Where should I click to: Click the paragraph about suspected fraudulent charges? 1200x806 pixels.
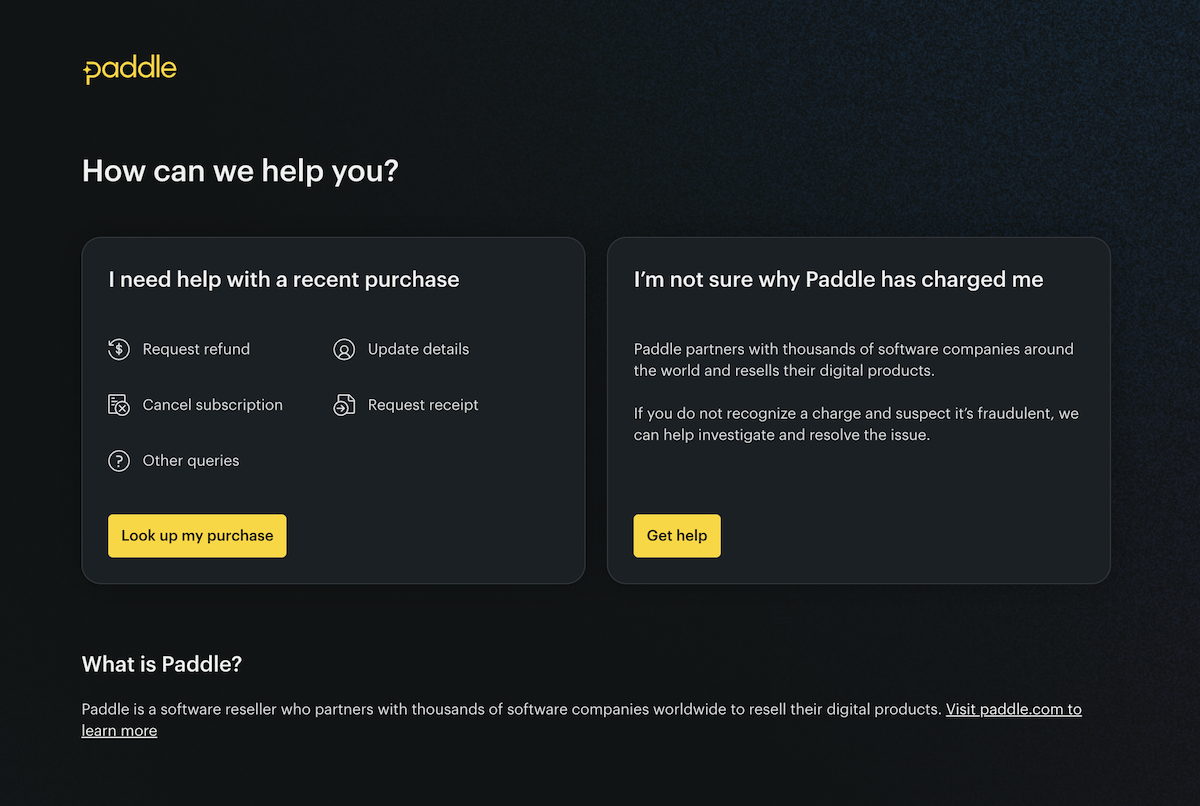[856, 424]
